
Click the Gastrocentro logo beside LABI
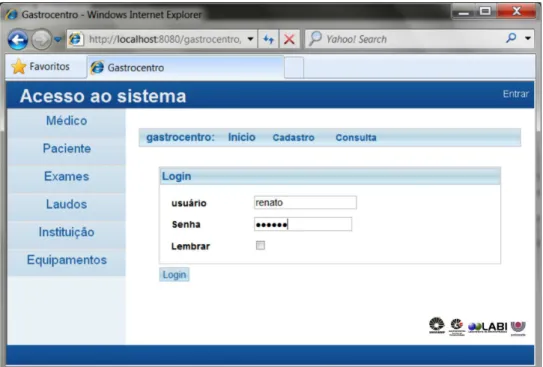coord(457,327)
